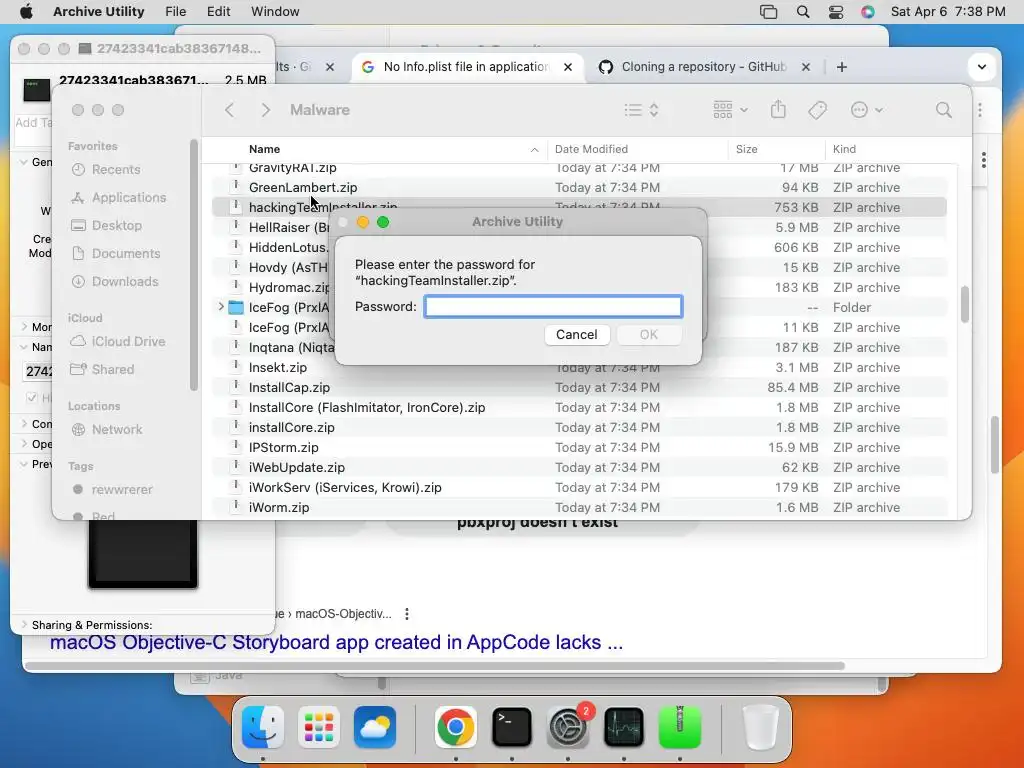Open Terminal from the Dock
1024x768 pixels.
tap(511, 726)
